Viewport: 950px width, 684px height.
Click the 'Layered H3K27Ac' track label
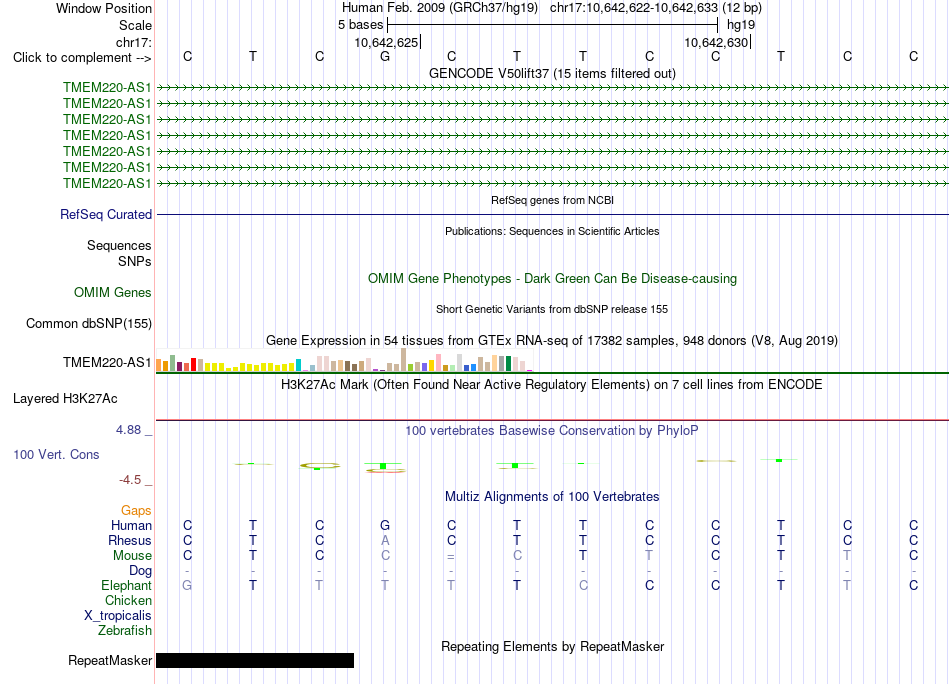(65, 399)
